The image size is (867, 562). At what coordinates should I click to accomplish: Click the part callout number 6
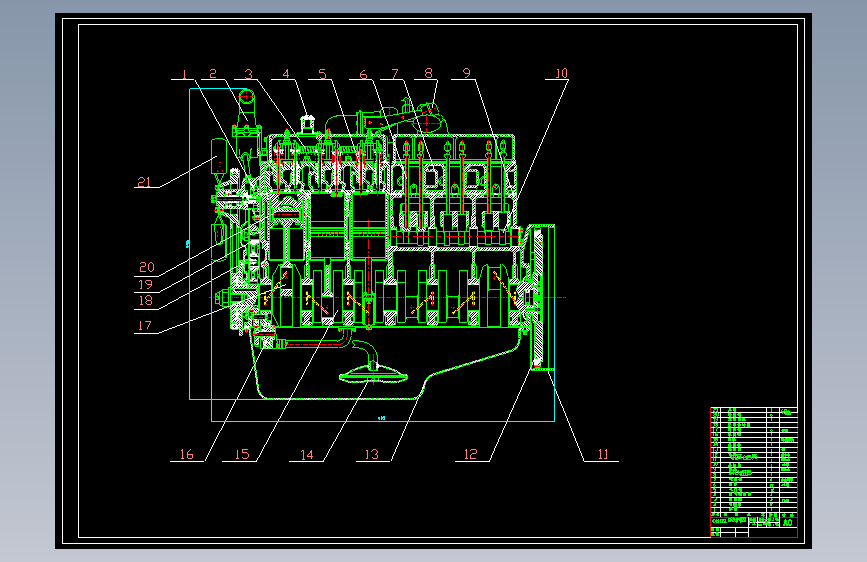363,74
